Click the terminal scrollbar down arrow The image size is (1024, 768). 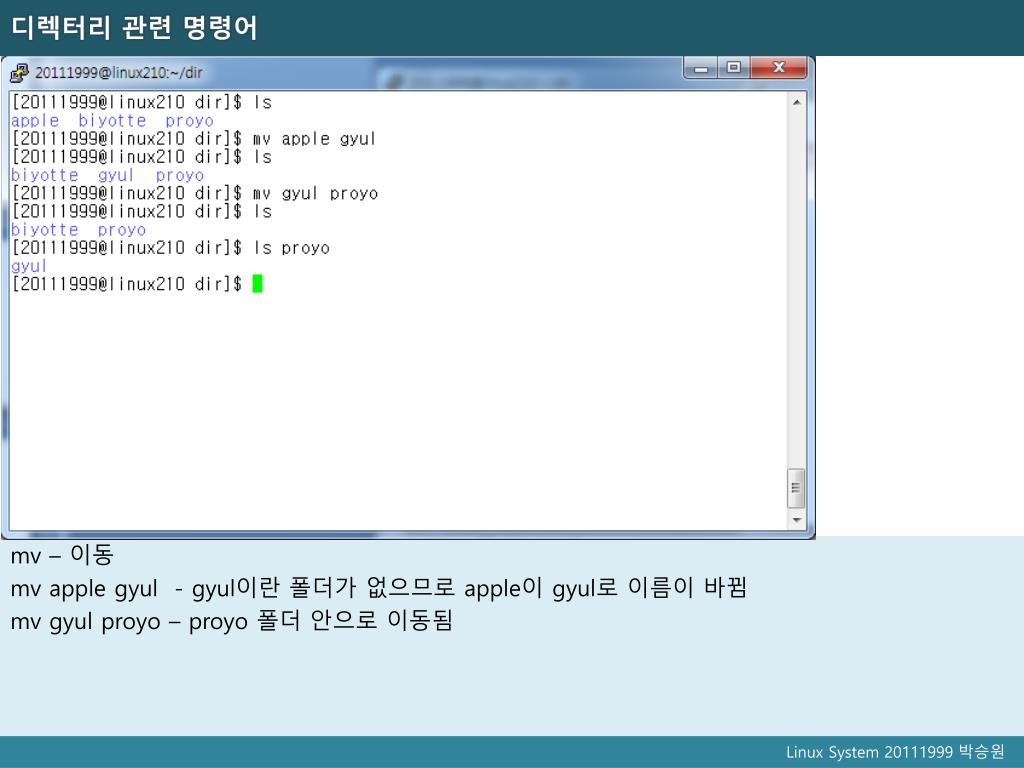(796, 520)
